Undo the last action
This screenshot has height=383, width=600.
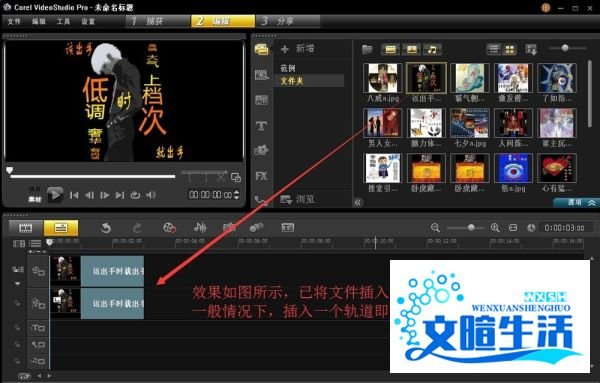click(x=106, y=228)
